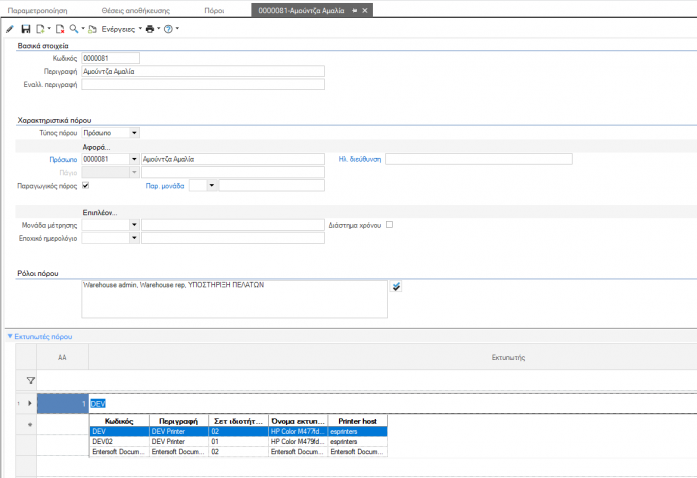The image size is (697, 478).
Task: Click the AA column header
Action: click(62, 357)
